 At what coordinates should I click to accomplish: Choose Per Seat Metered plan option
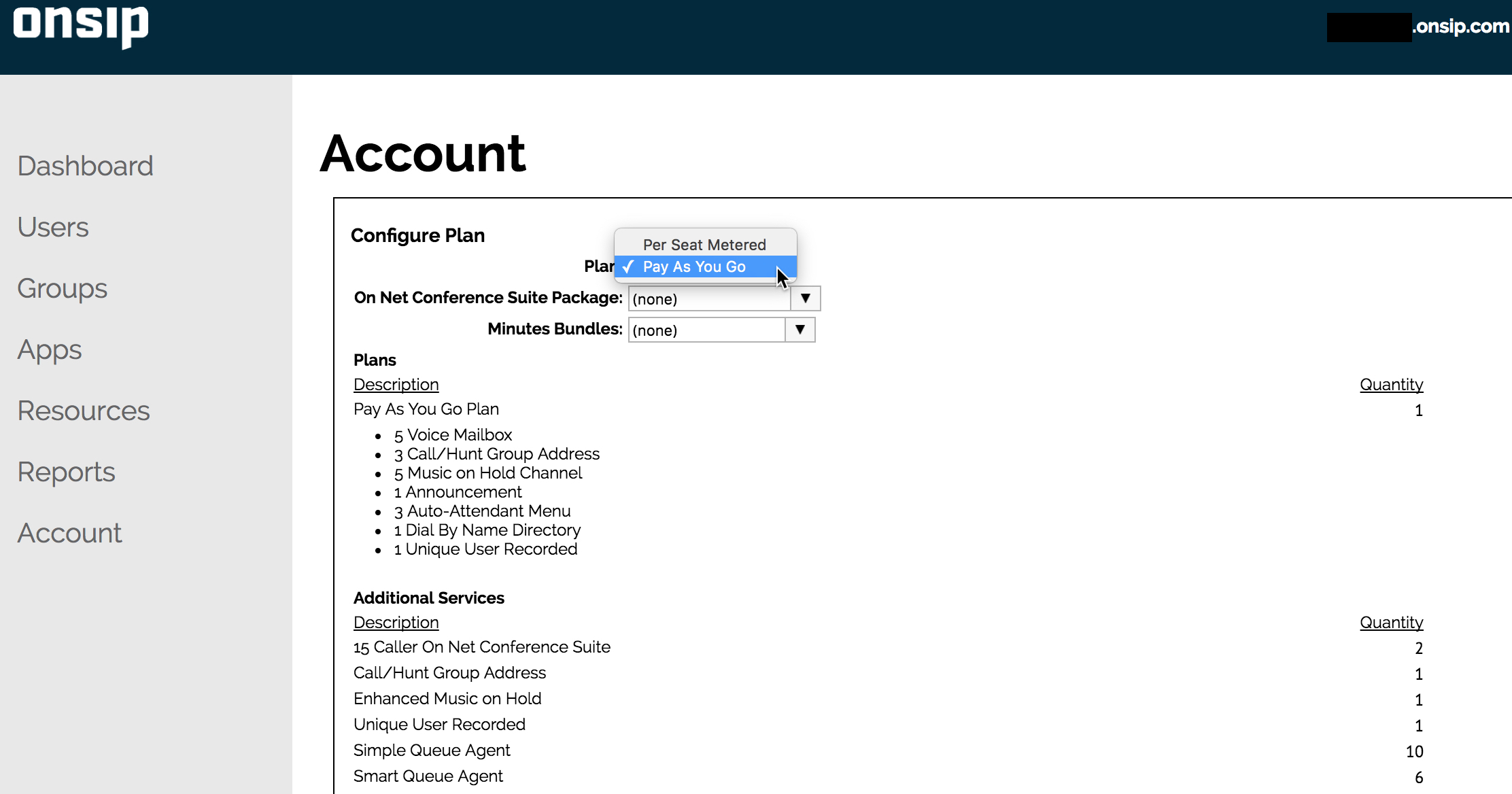705,245
